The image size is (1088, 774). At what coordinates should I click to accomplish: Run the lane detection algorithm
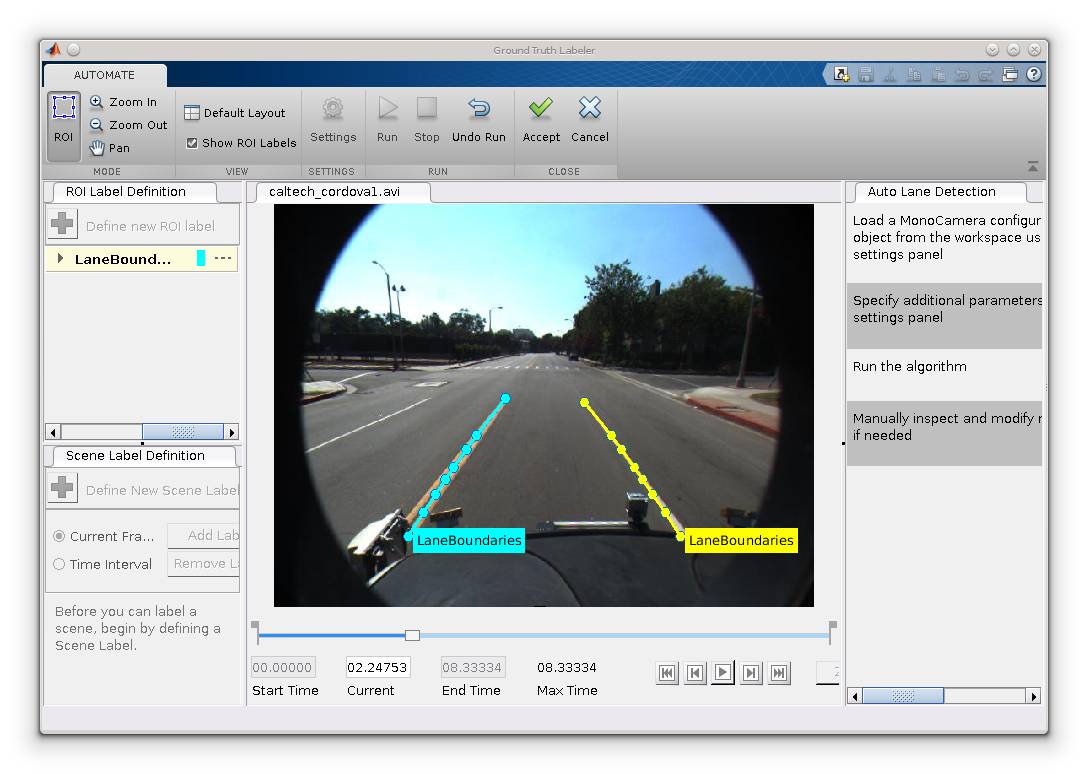(387, 119)
